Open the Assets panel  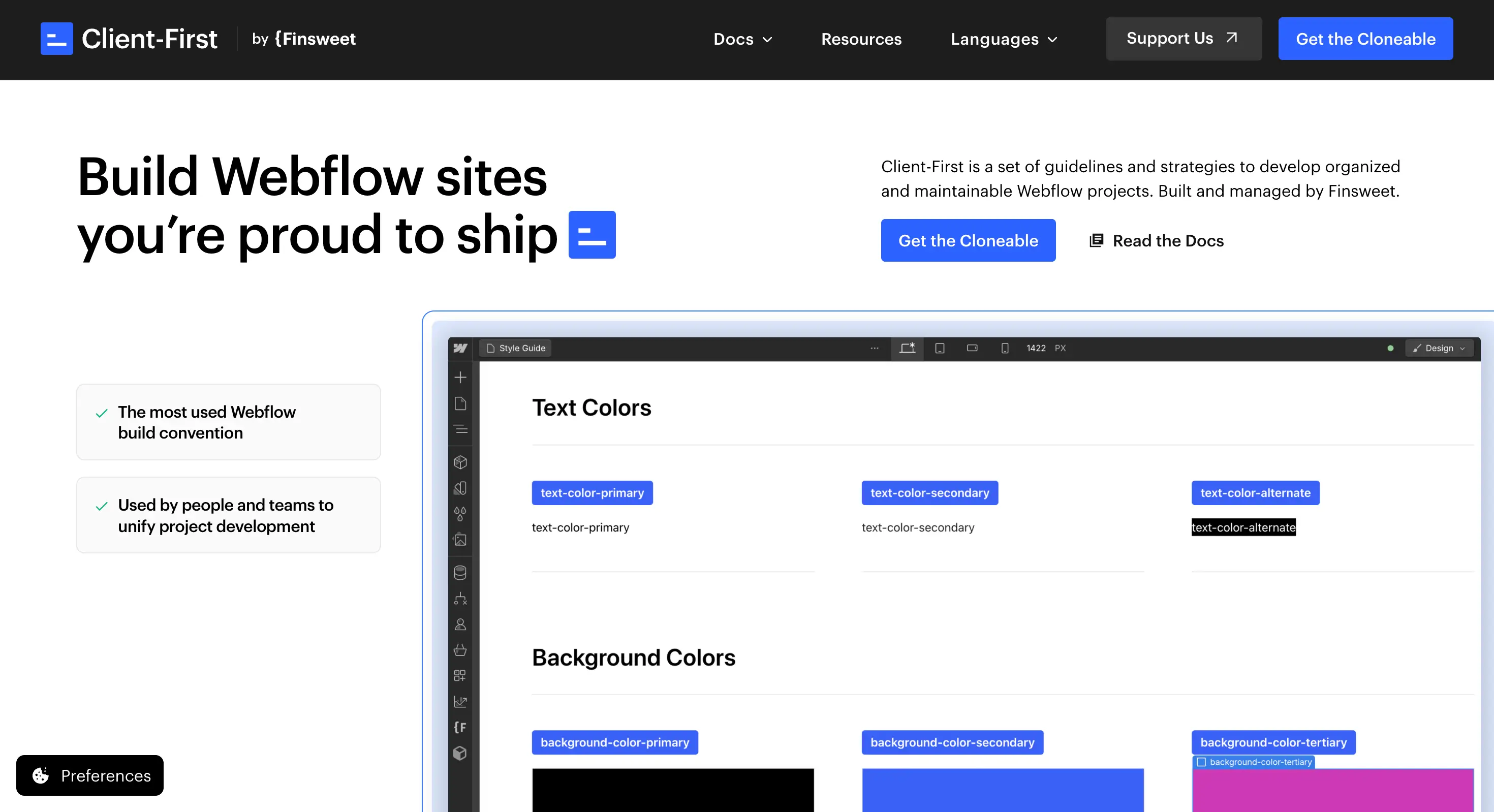tap(460, 540)
